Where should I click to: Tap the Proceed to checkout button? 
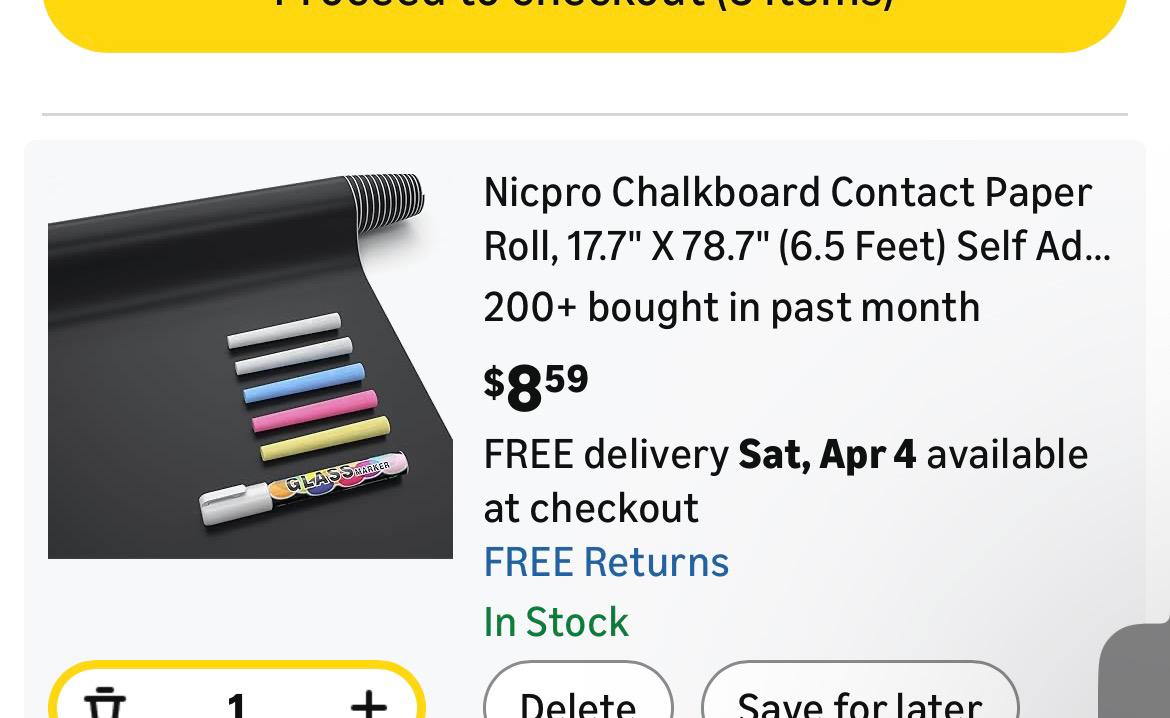tap(585, 15)
